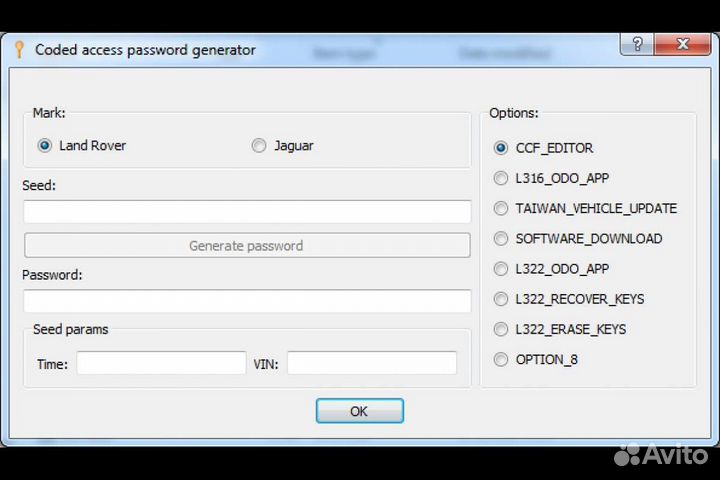Click into the Seed input field

(x=247, y=212)
